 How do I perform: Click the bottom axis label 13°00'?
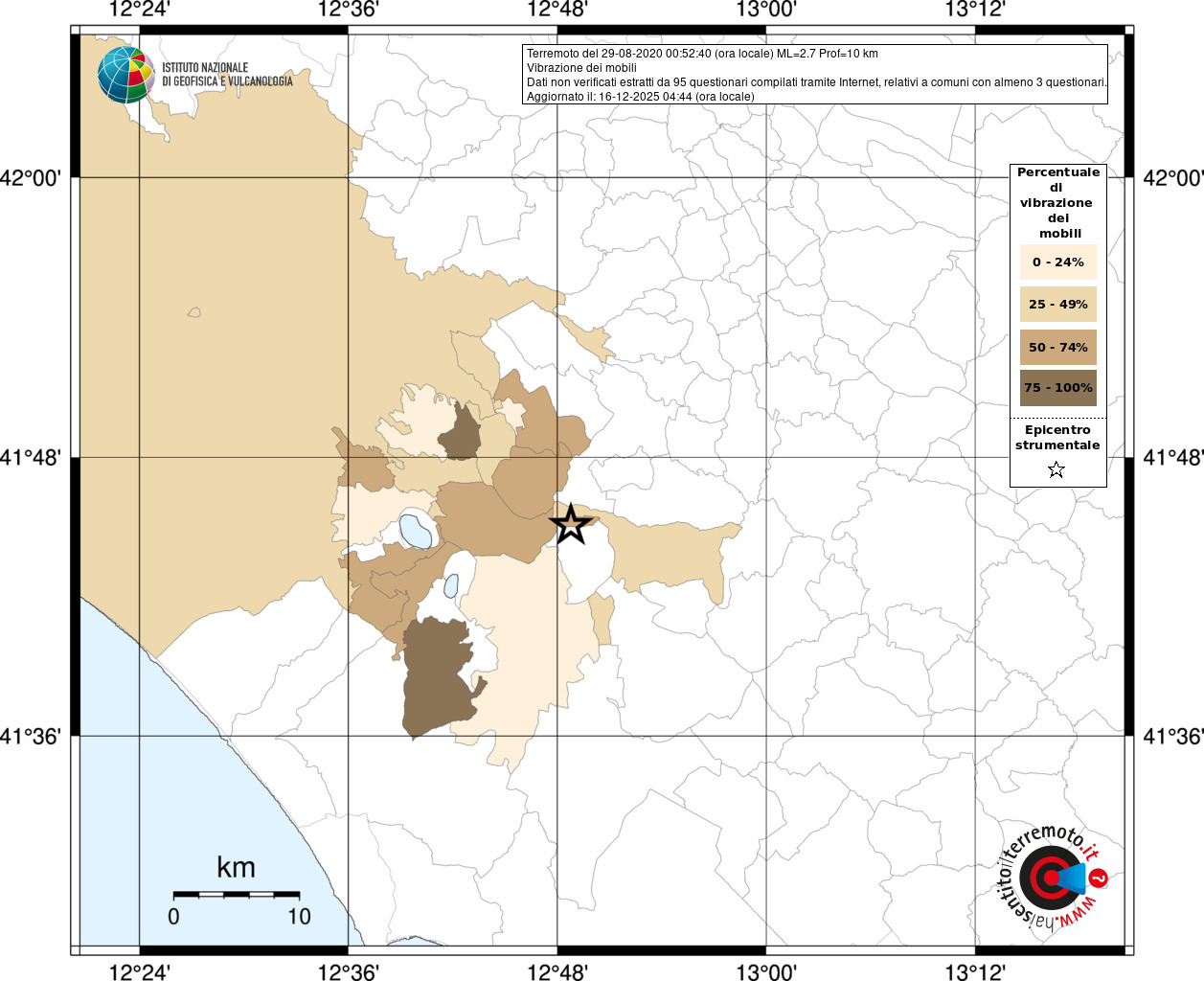point(766,971)
